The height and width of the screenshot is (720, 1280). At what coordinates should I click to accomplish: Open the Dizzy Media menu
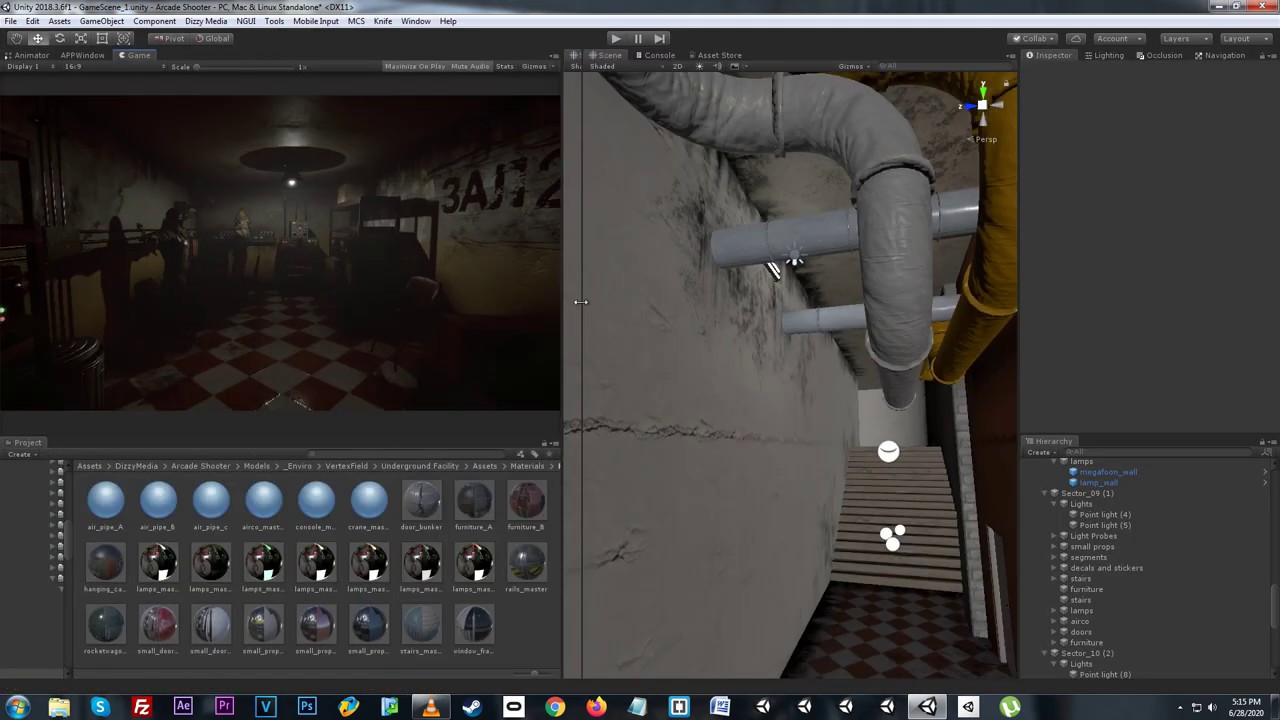[206, 21]
